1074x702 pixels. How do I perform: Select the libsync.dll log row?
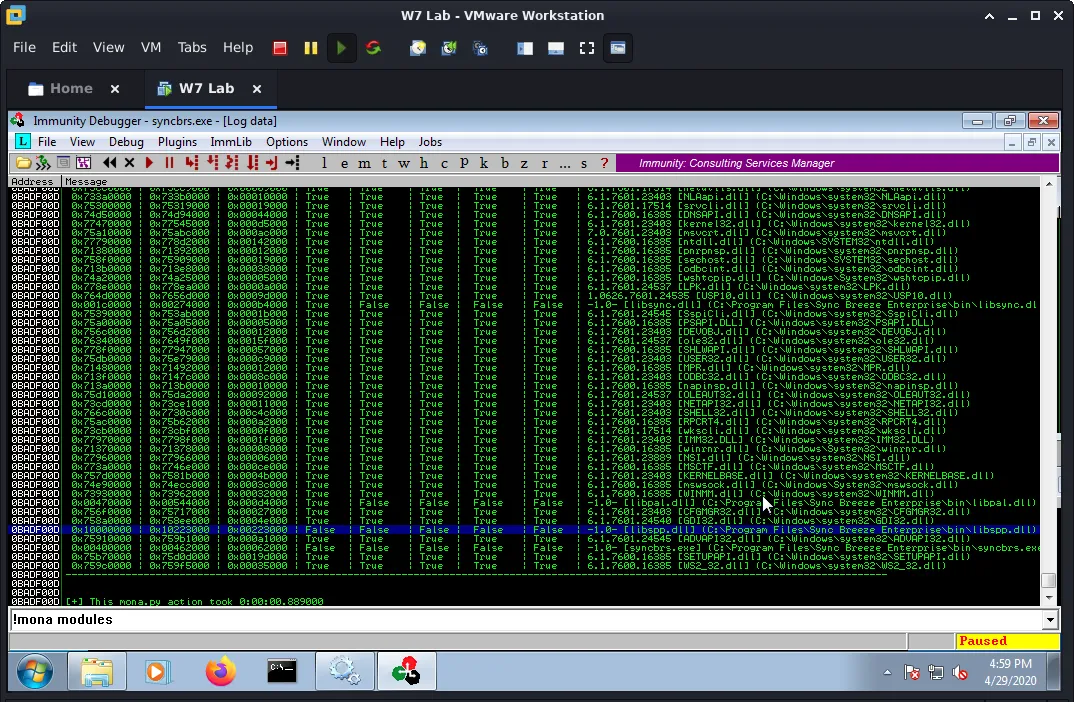click(x=525, y=305)
